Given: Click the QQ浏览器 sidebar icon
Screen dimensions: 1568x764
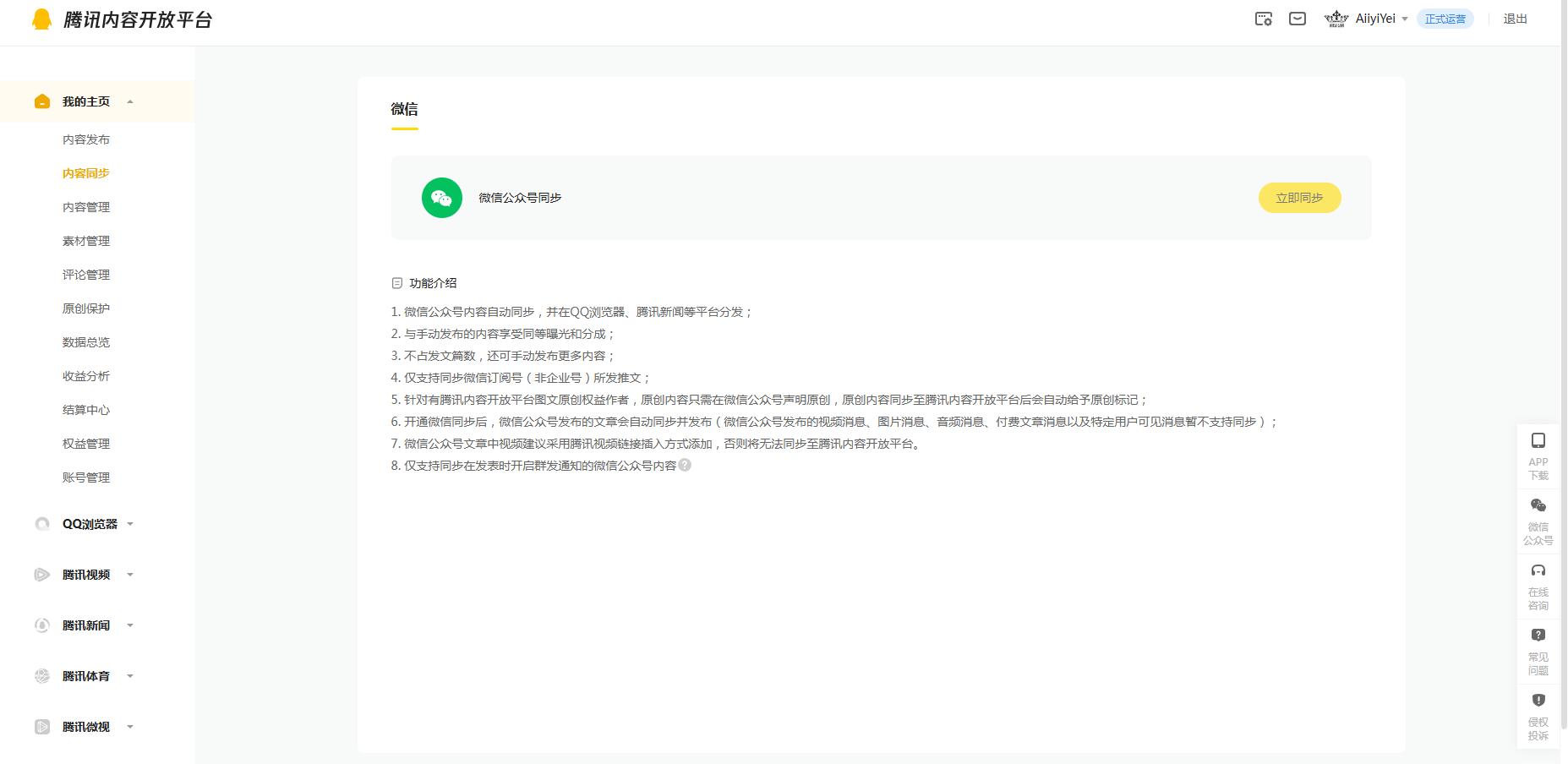Looking at the screenshot, I should pos(42,524).
